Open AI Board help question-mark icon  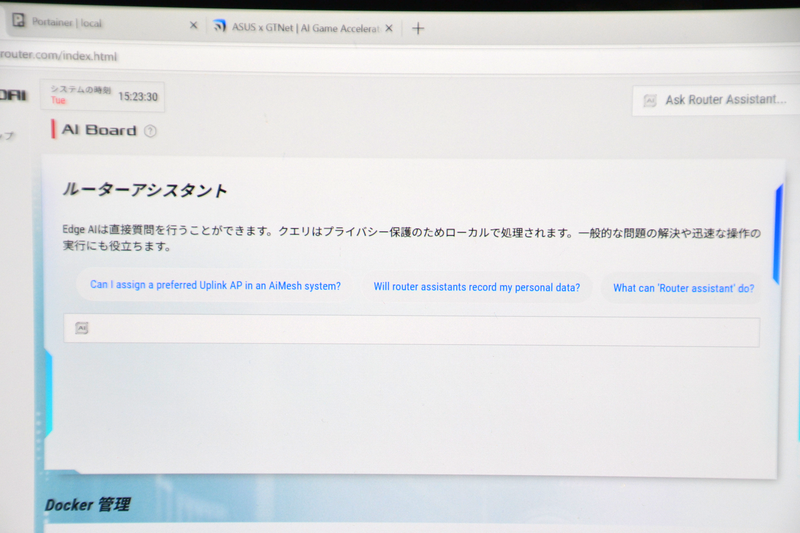tap(150, 131)
